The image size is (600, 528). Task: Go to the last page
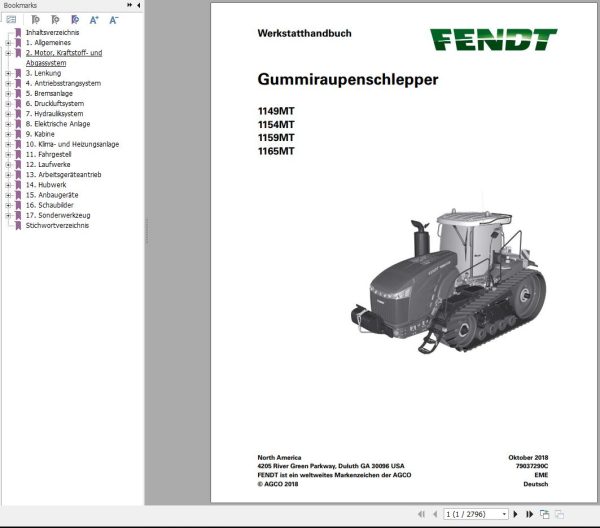pos(530,514)
